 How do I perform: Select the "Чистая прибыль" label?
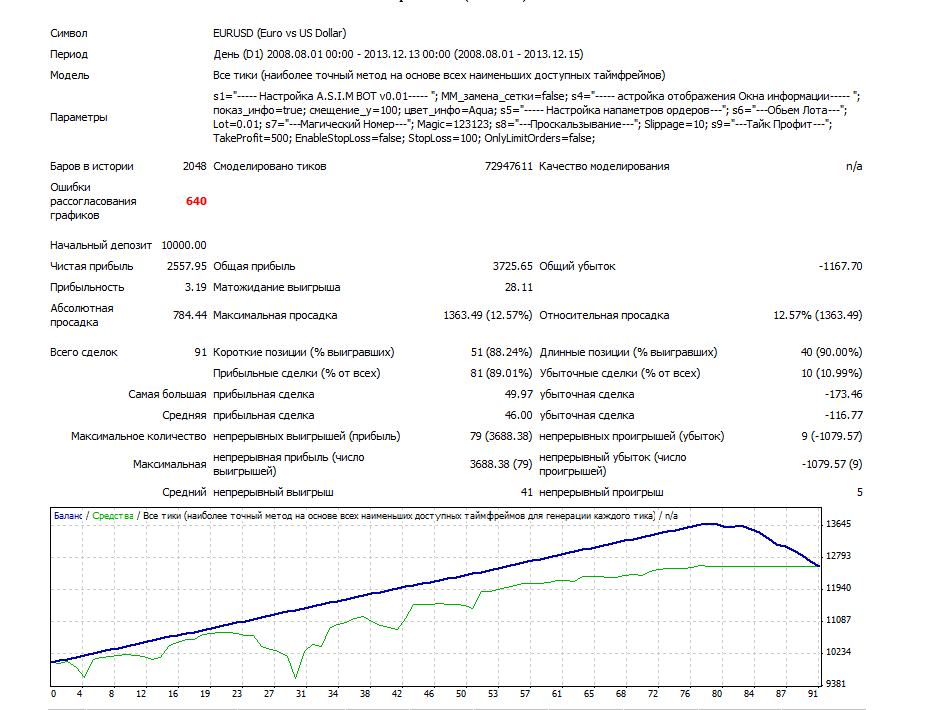tap(92, 266)
